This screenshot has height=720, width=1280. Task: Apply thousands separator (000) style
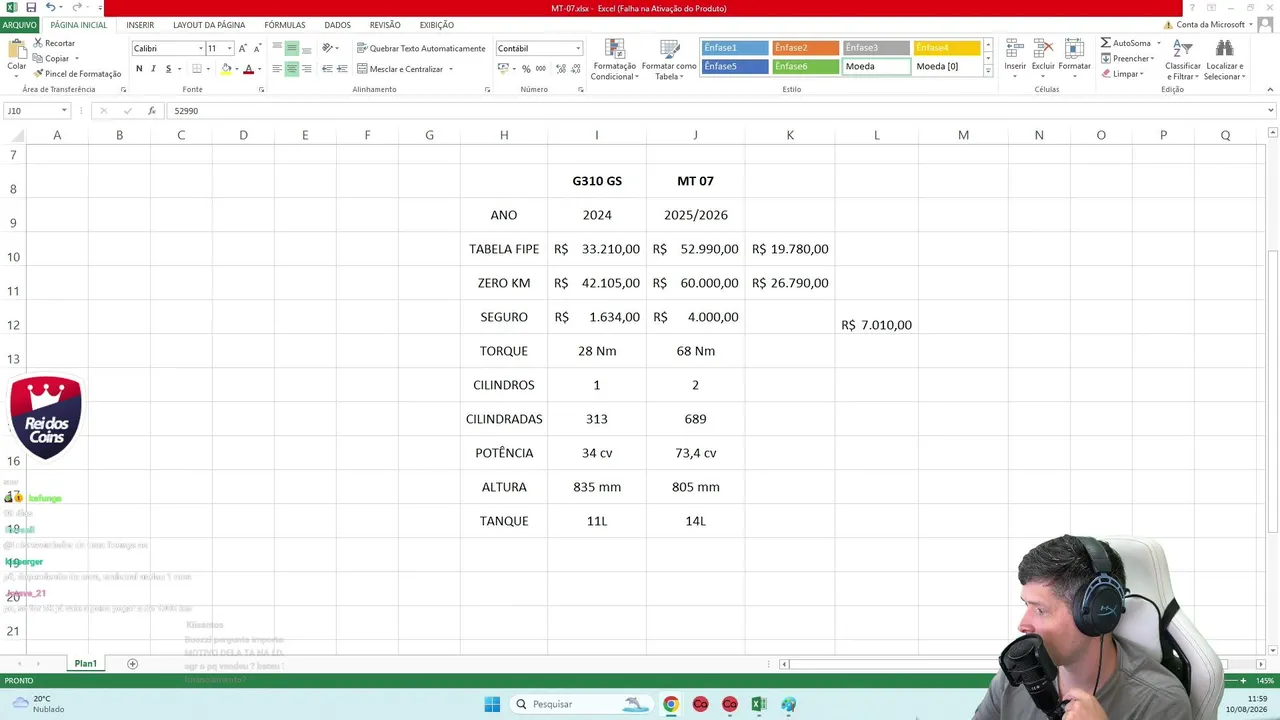point(541,69)
